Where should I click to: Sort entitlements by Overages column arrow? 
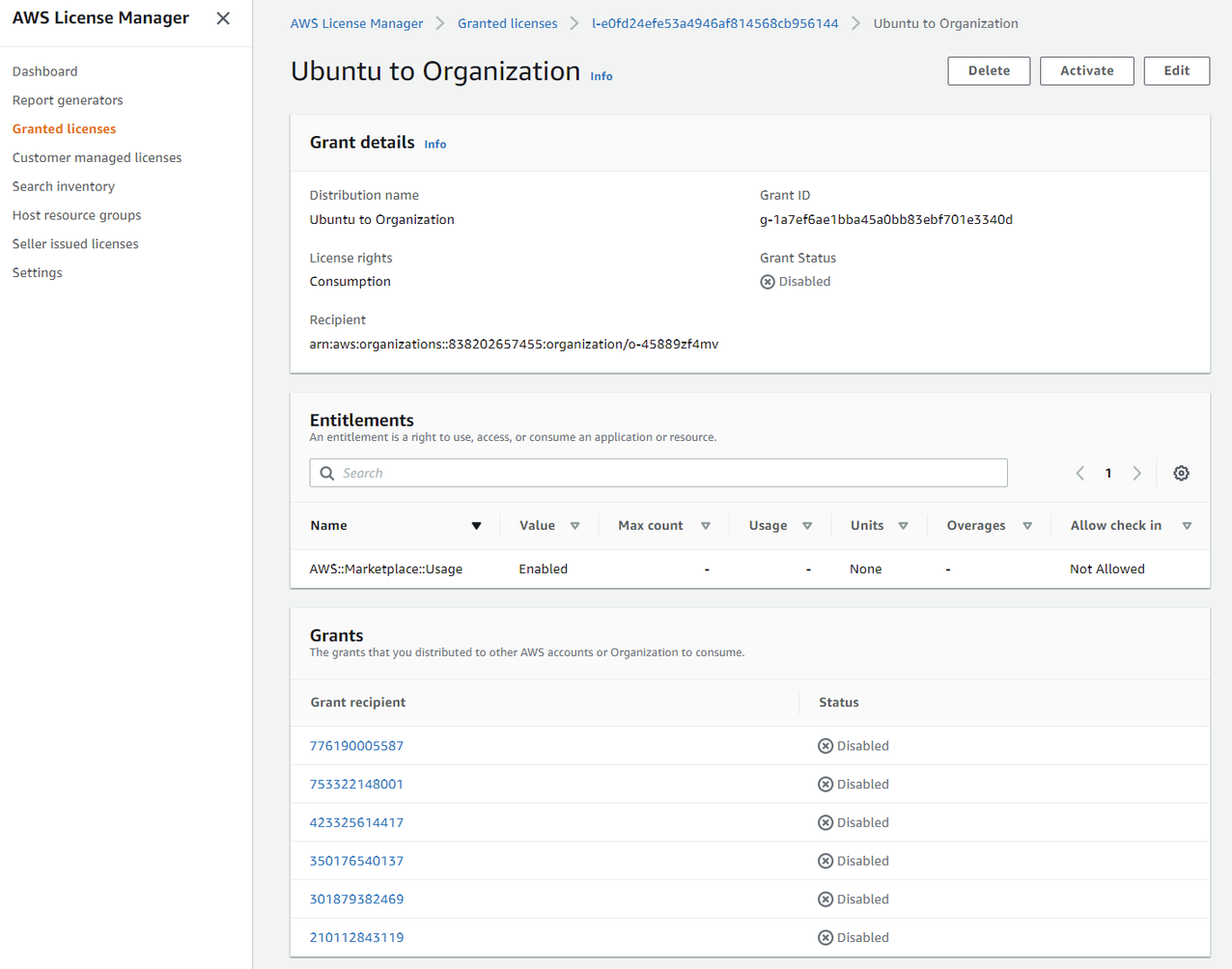tap(1027, 526)
